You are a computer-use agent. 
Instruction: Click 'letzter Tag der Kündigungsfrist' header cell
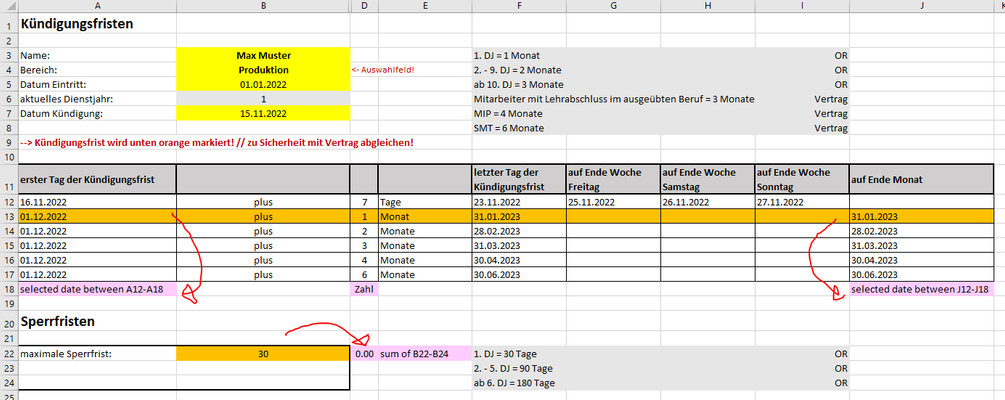[519, 179]
